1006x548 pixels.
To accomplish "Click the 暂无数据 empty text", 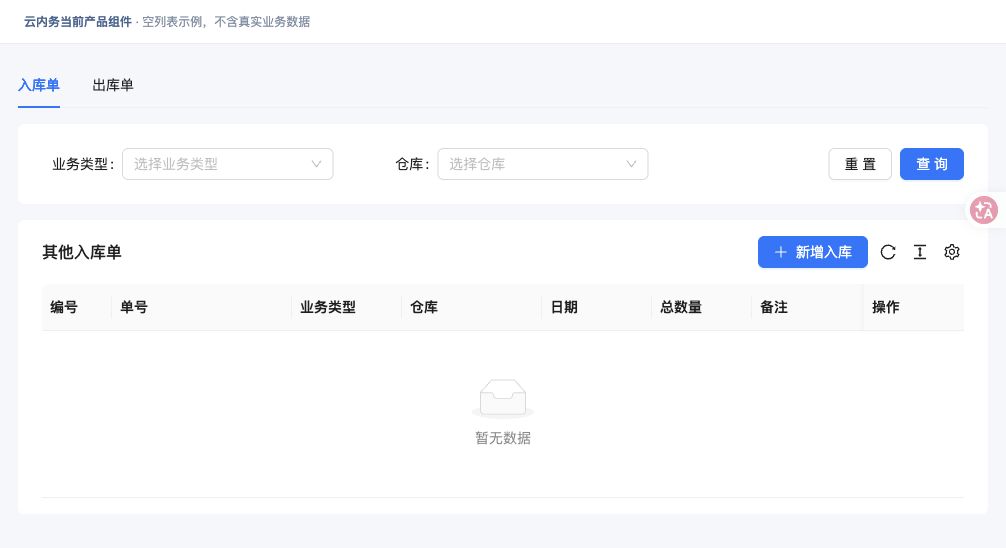I will point(503,438).
